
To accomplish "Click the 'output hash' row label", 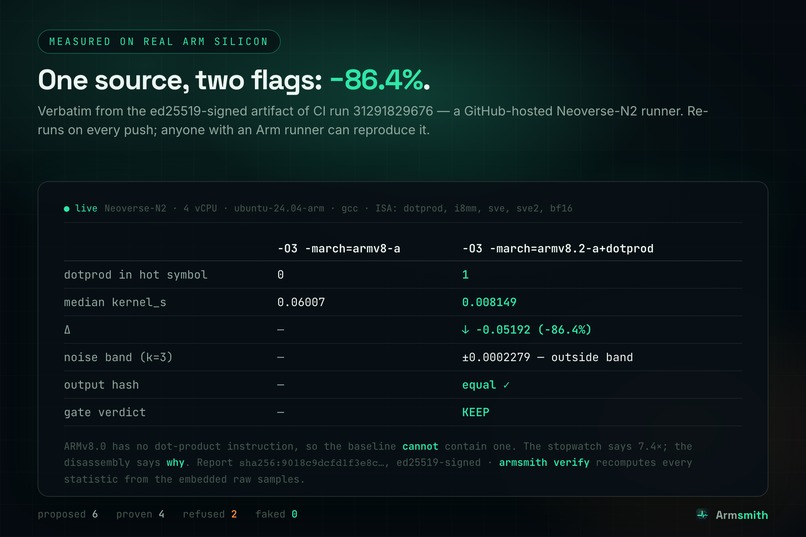I will click(101, 385).
